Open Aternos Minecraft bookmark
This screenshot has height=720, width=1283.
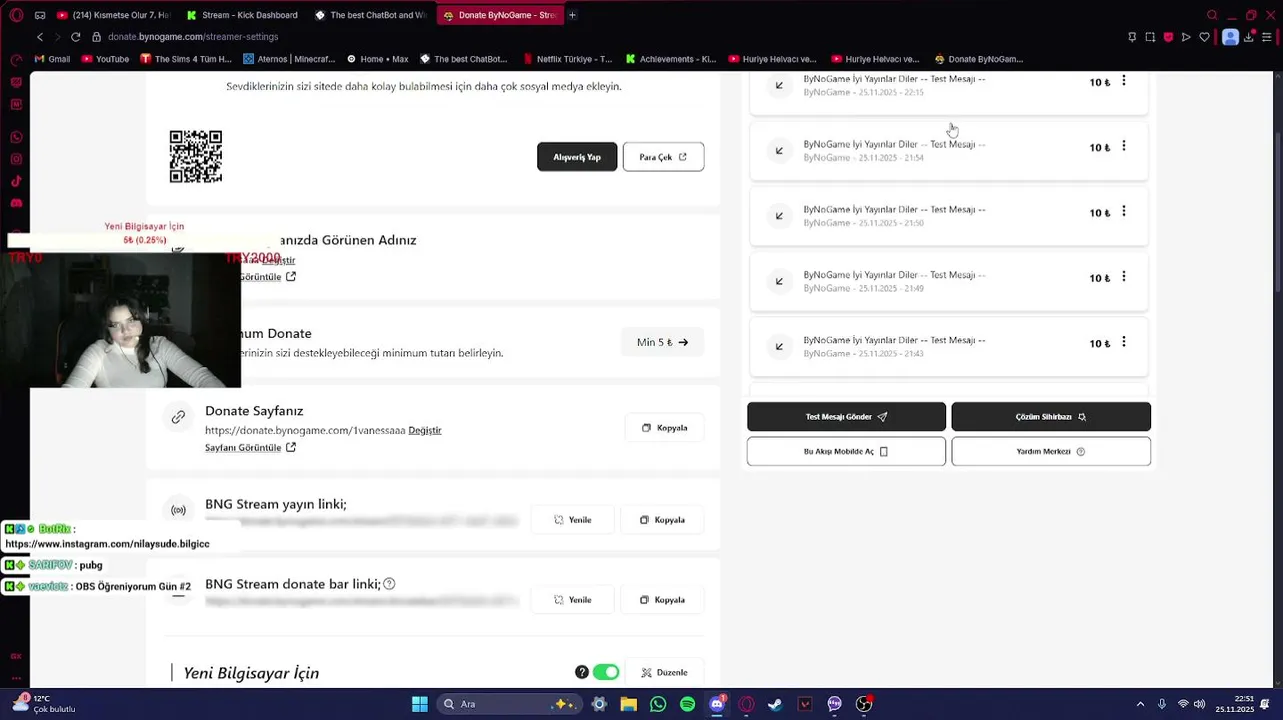pyautogui.click(x=289, y=59)
